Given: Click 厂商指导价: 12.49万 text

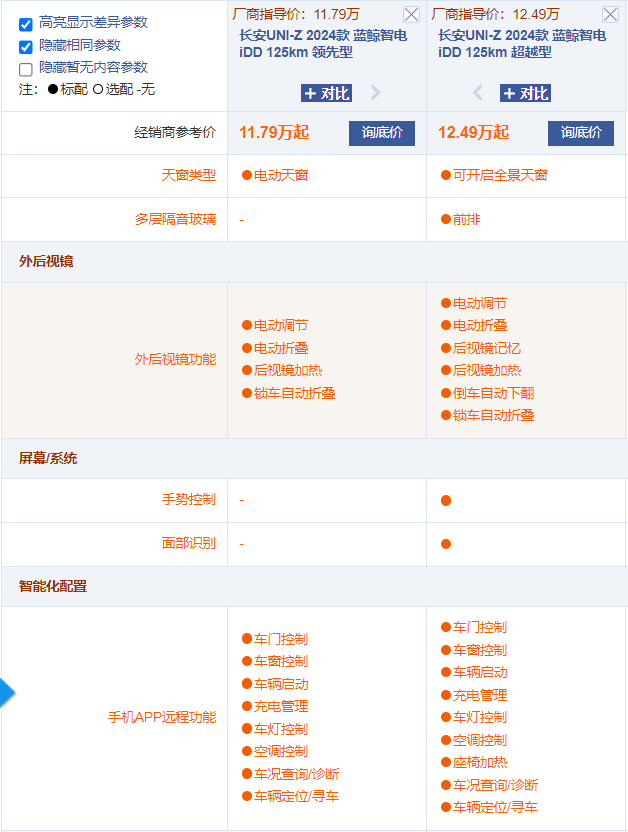Looking at the screenshot, I should point(495,14).
